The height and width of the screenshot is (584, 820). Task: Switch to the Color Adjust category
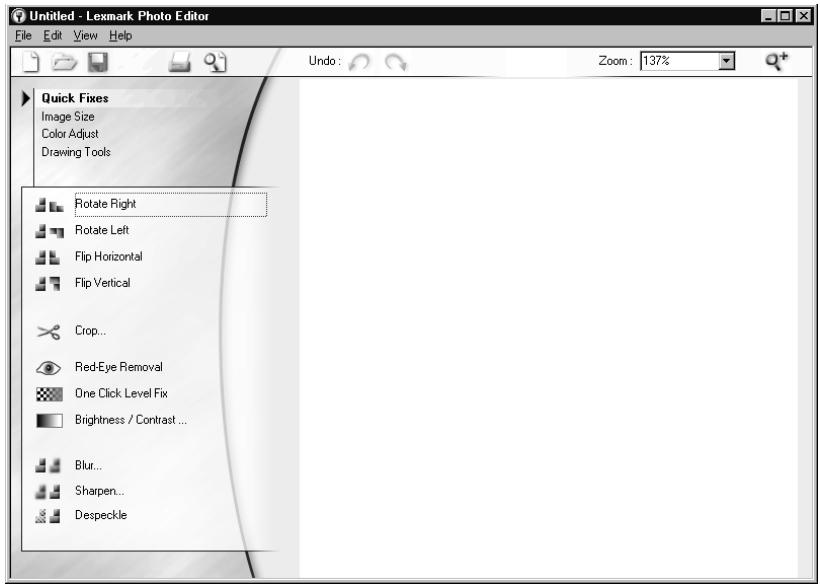tap(70, 134)
